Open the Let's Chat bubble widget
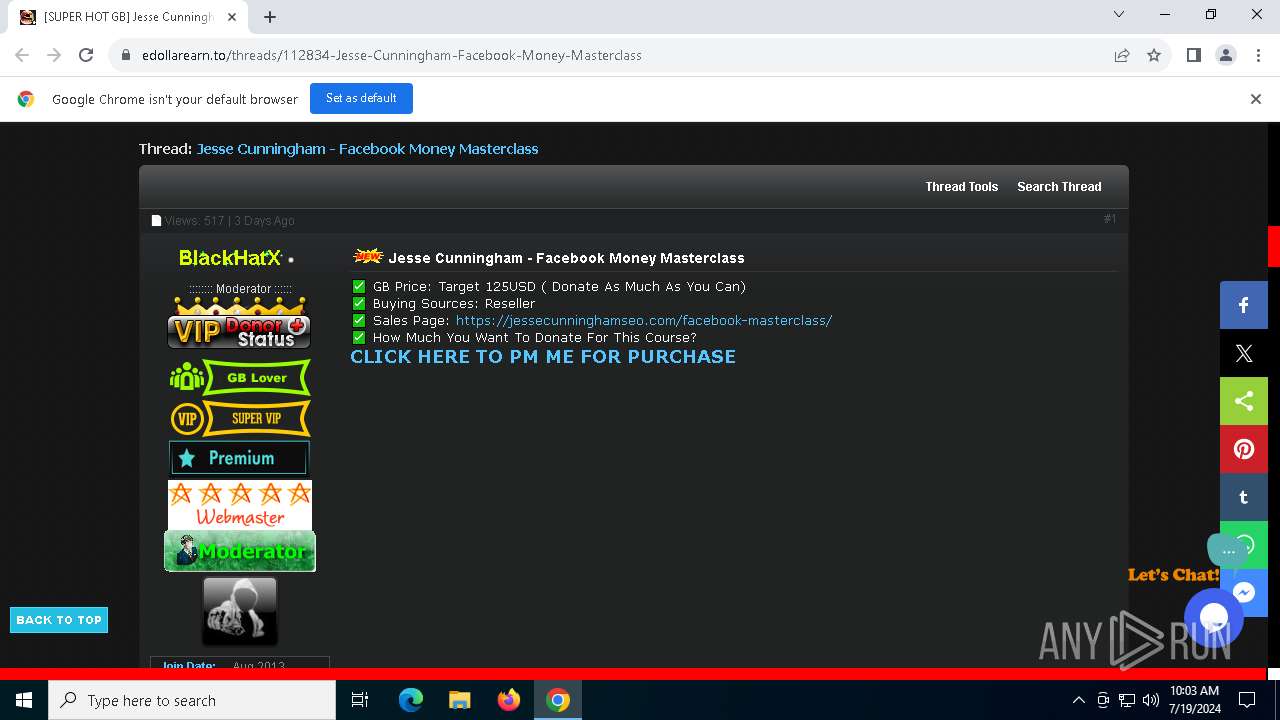This screenshot has width=1280, height=720. pyautogui.click(x=1213, y=618)
